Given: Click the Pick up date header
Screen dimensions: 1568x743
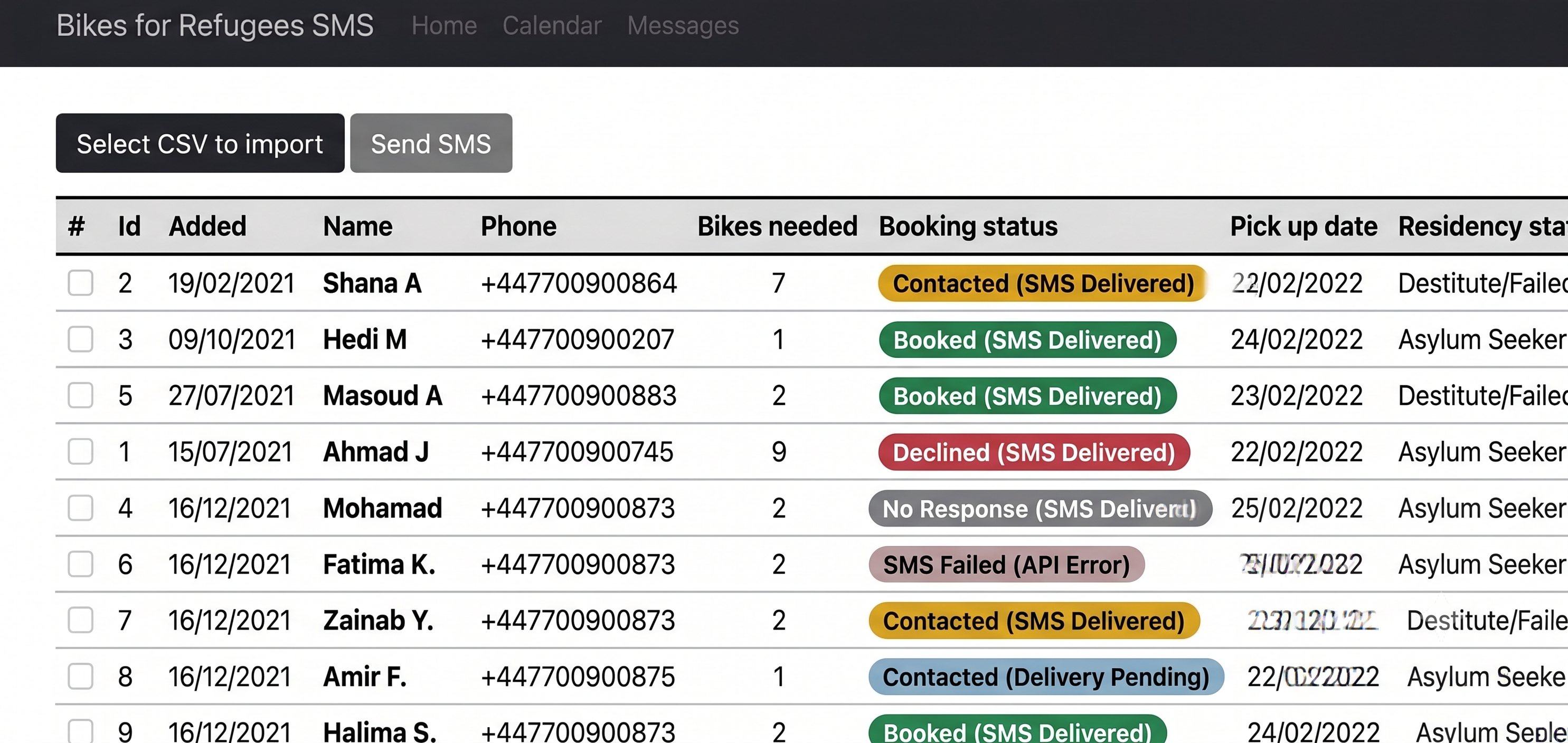Looking at the screenshot, I should pos(1304,226).
